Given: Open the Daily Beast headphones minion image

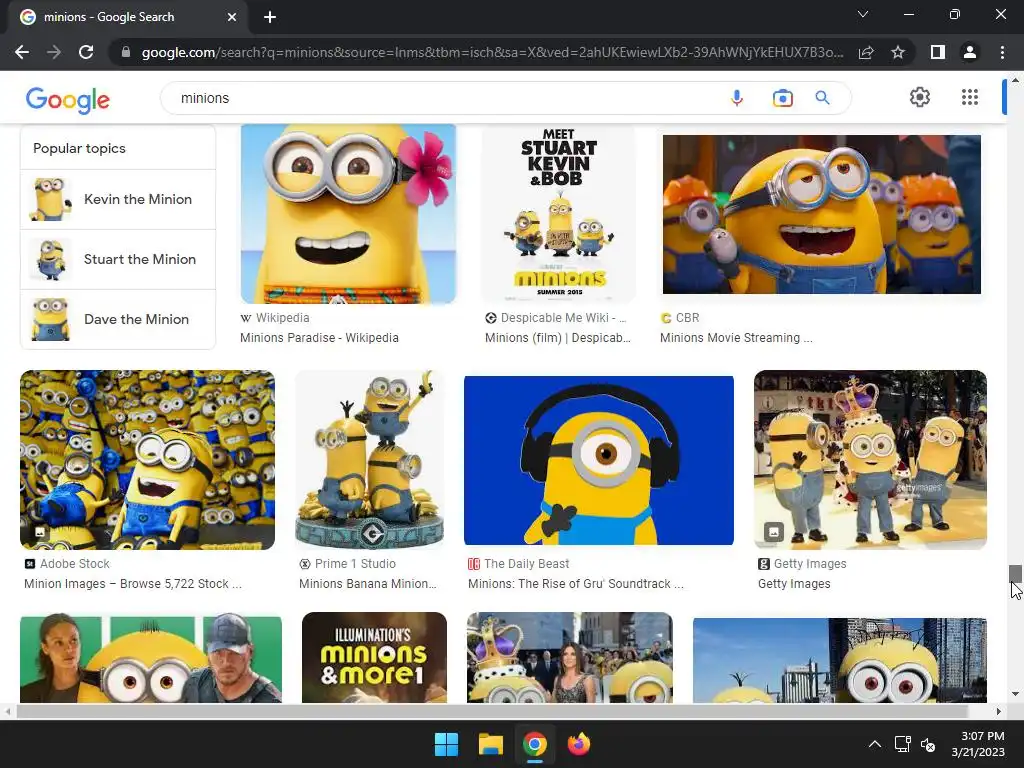Looking at the screenshot, I should [599, 460].
